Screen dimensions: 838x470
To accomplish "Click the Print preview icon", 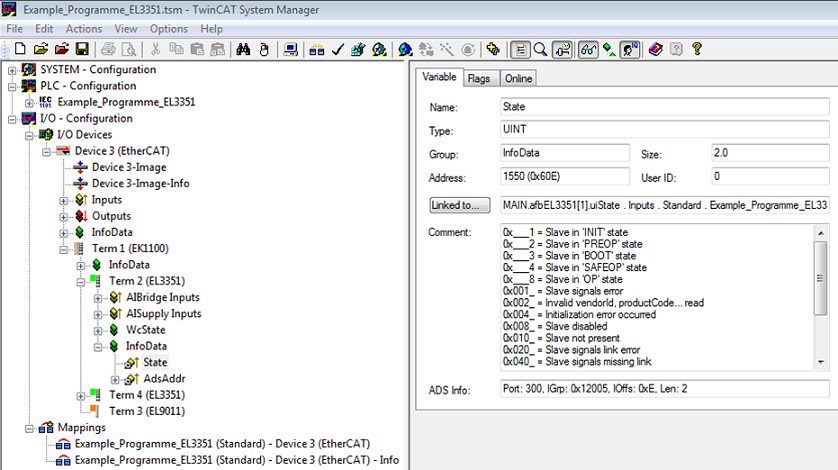I will [129, 49].
